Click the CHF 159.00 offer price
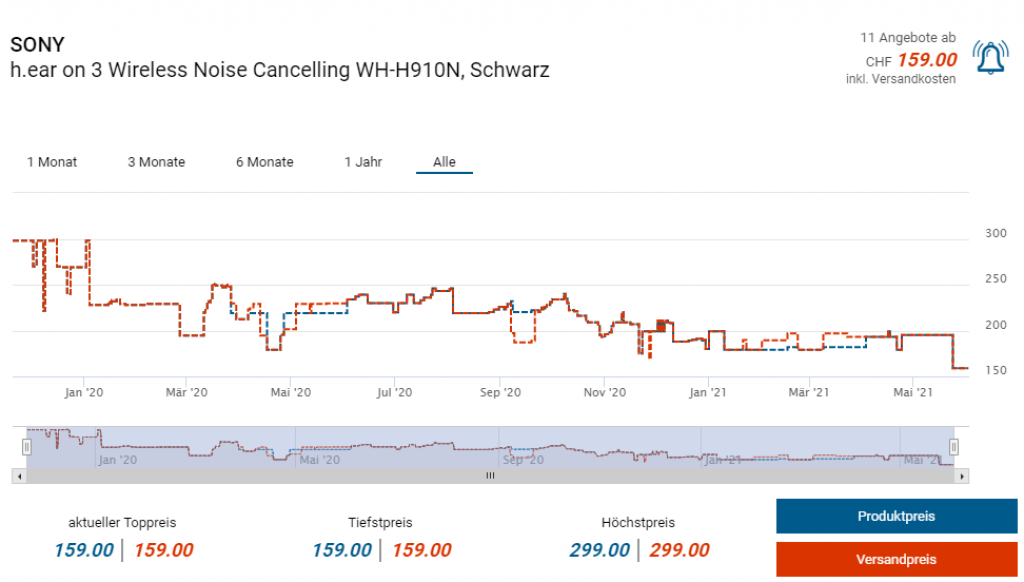This screenshot has height=582, width=1024. (x=926, y=60)
